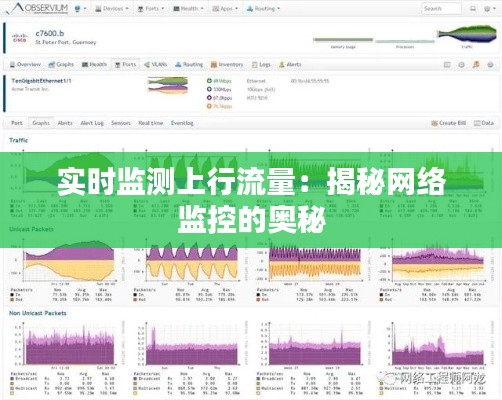Focus the Search input field
The image size is (502, 400).
coord(442,9)
